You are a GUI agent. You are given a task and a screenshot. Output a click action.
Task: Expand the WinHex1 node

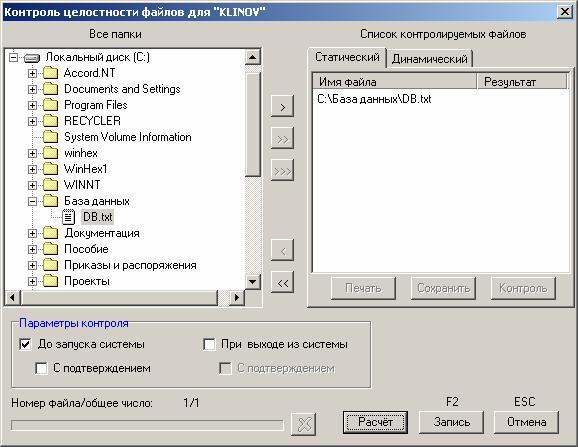click(x=32, y=169)
